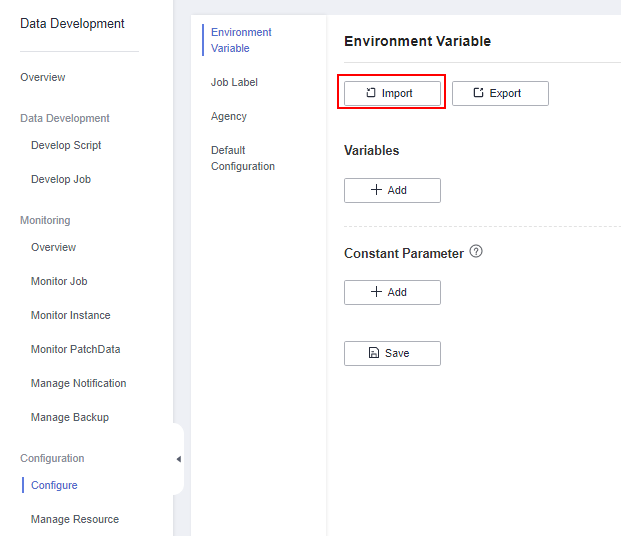The width and height of the screenshot is (621, 536).
Task: Click the Import button
Action: click(392, 93)
